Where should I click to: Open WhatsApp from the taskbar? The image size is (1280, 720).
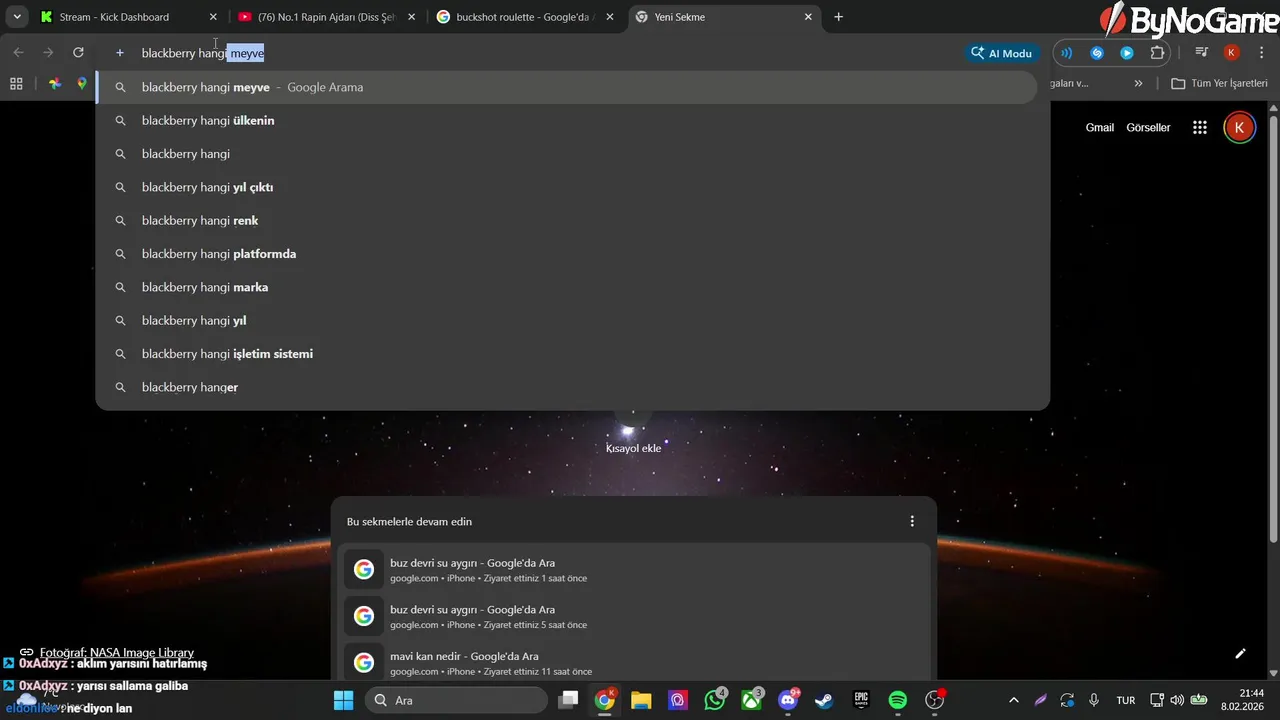click(715, 700)
